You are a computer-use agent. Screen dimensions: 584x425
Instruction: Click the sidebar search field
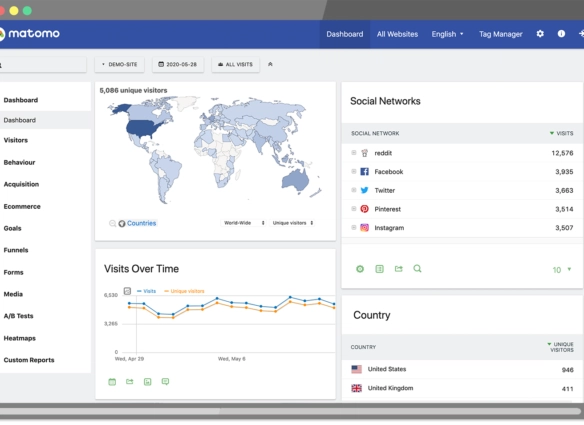pyautogui.click(x=43, y=65)
